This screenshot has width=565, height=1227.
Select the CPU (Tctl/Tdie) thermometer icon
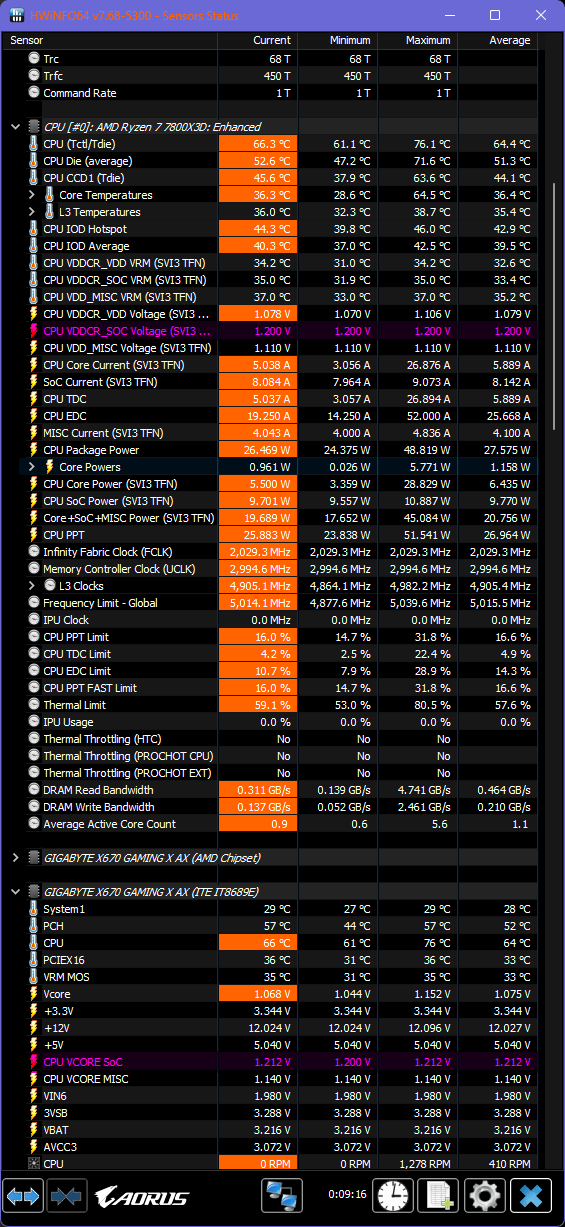(34, 144)
